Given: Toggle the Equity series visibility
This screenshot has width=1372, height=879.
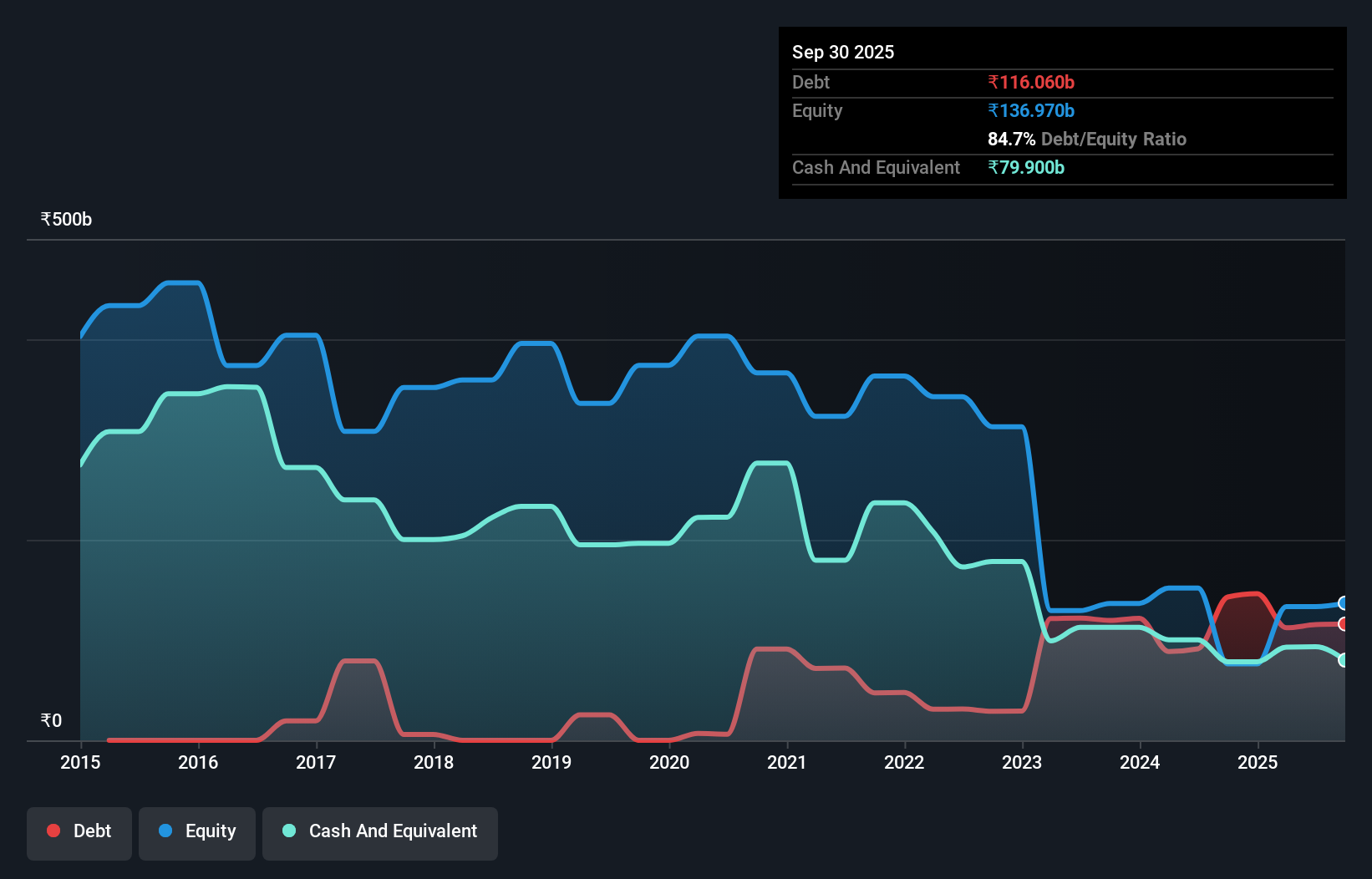Looking at the screenshot, I should click(197, 832).
